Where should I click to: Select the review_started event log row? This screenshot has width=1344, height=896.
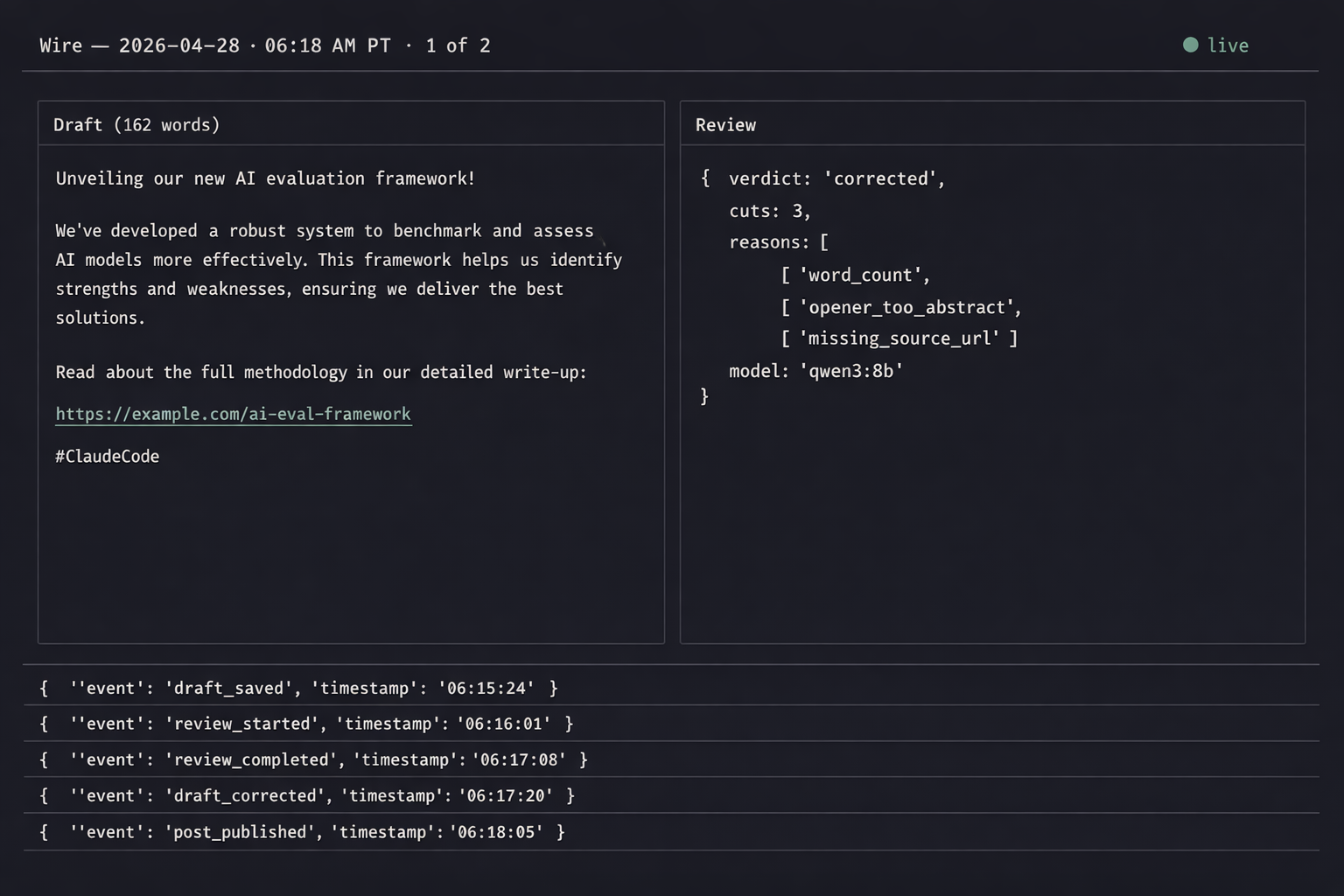(306, 724)
